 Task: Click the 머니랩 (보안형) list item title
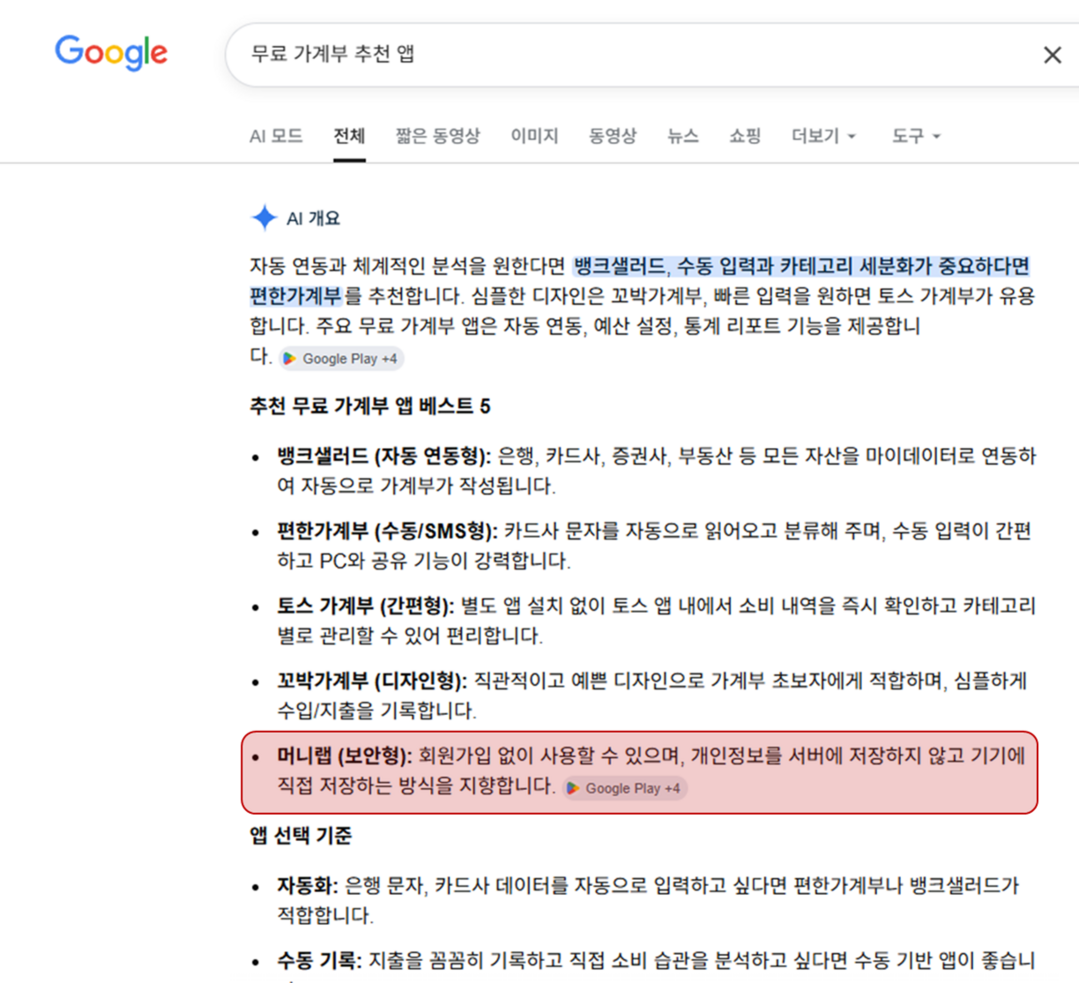coord(344,756)
